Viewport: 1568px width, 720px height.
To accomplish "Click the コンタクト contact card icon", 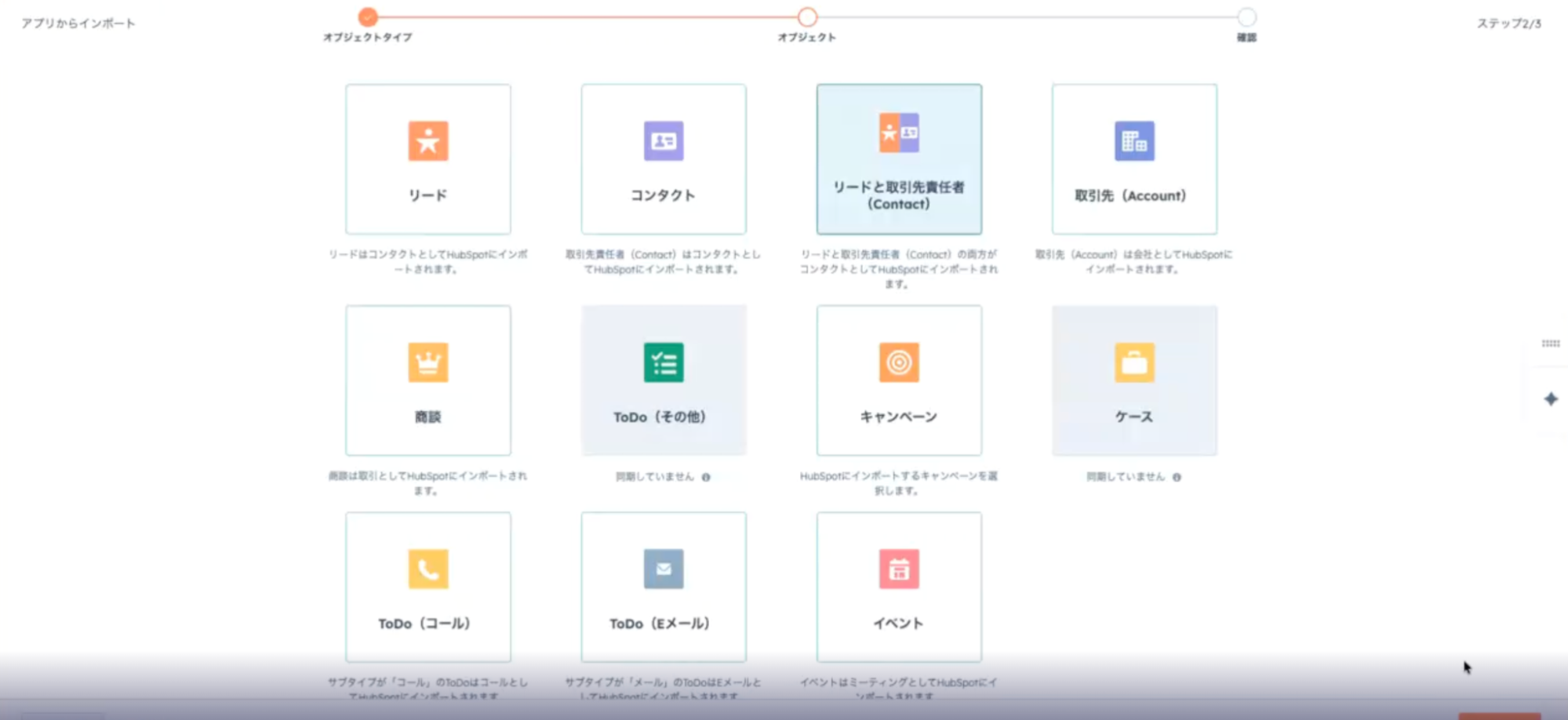I will pyautogui.click(x=663, y=141).
